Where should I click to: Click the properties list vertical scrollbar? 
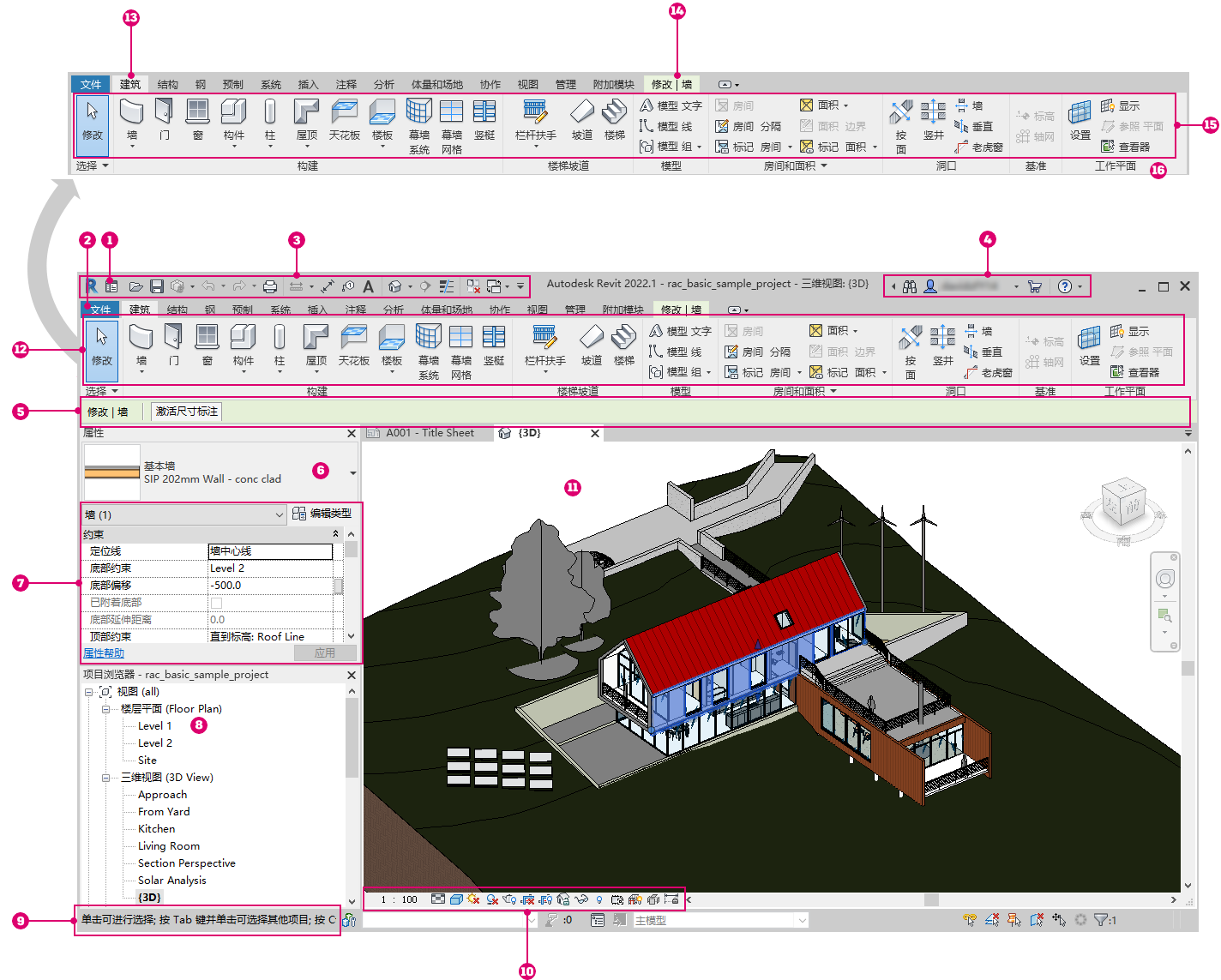point(352,550)
